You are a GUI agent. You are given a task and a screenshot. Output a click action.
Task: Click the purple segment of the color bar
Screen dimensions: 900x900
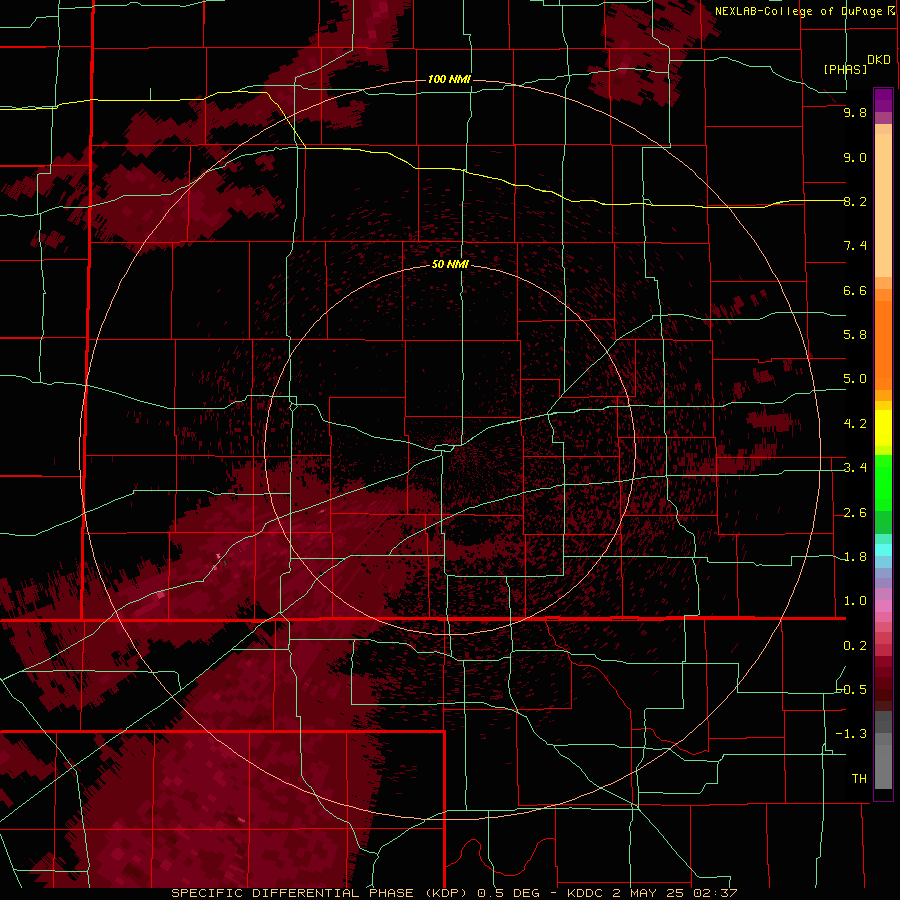point(883,100)
